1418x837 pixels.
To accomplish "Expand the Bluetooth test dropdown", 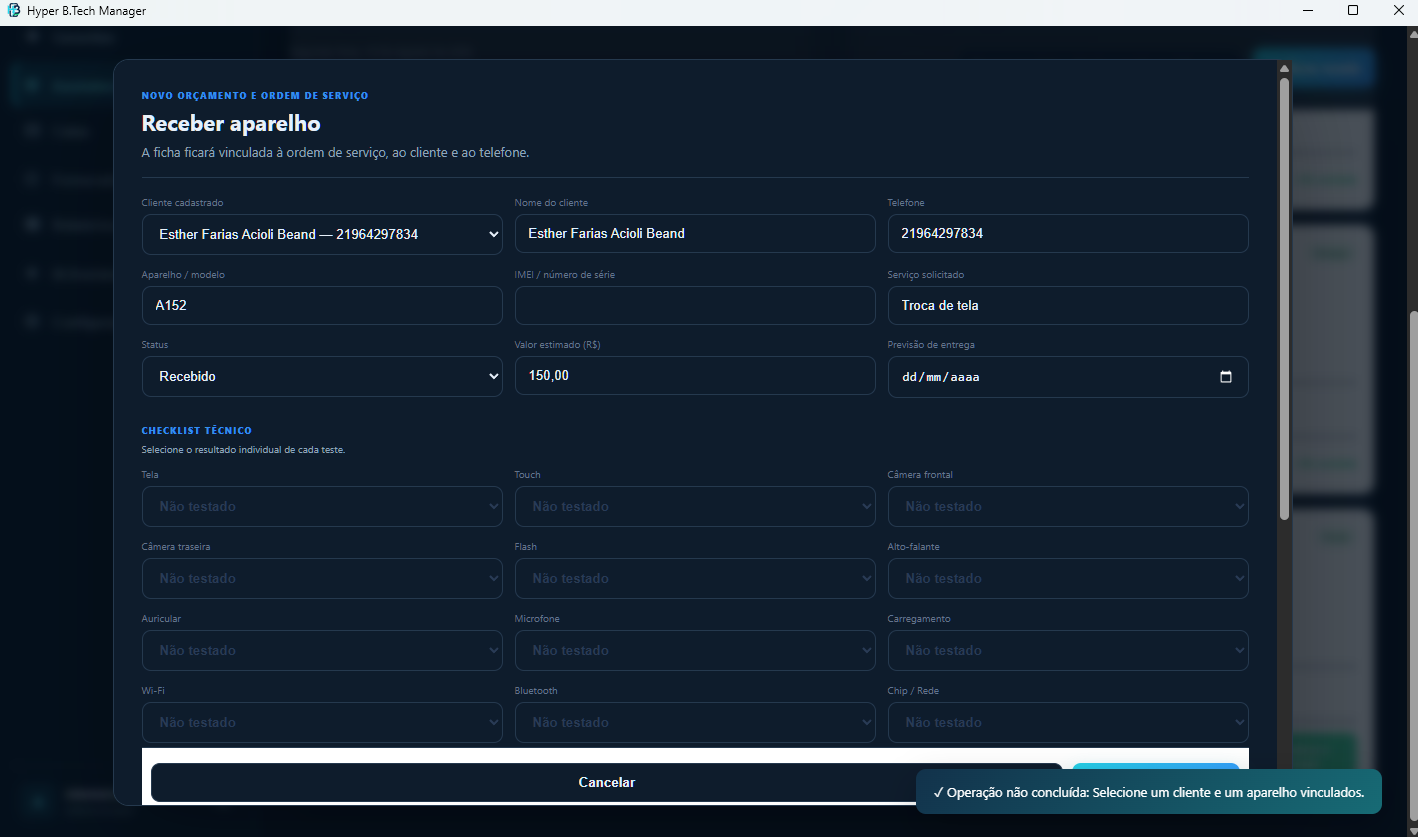I will 695,722.
